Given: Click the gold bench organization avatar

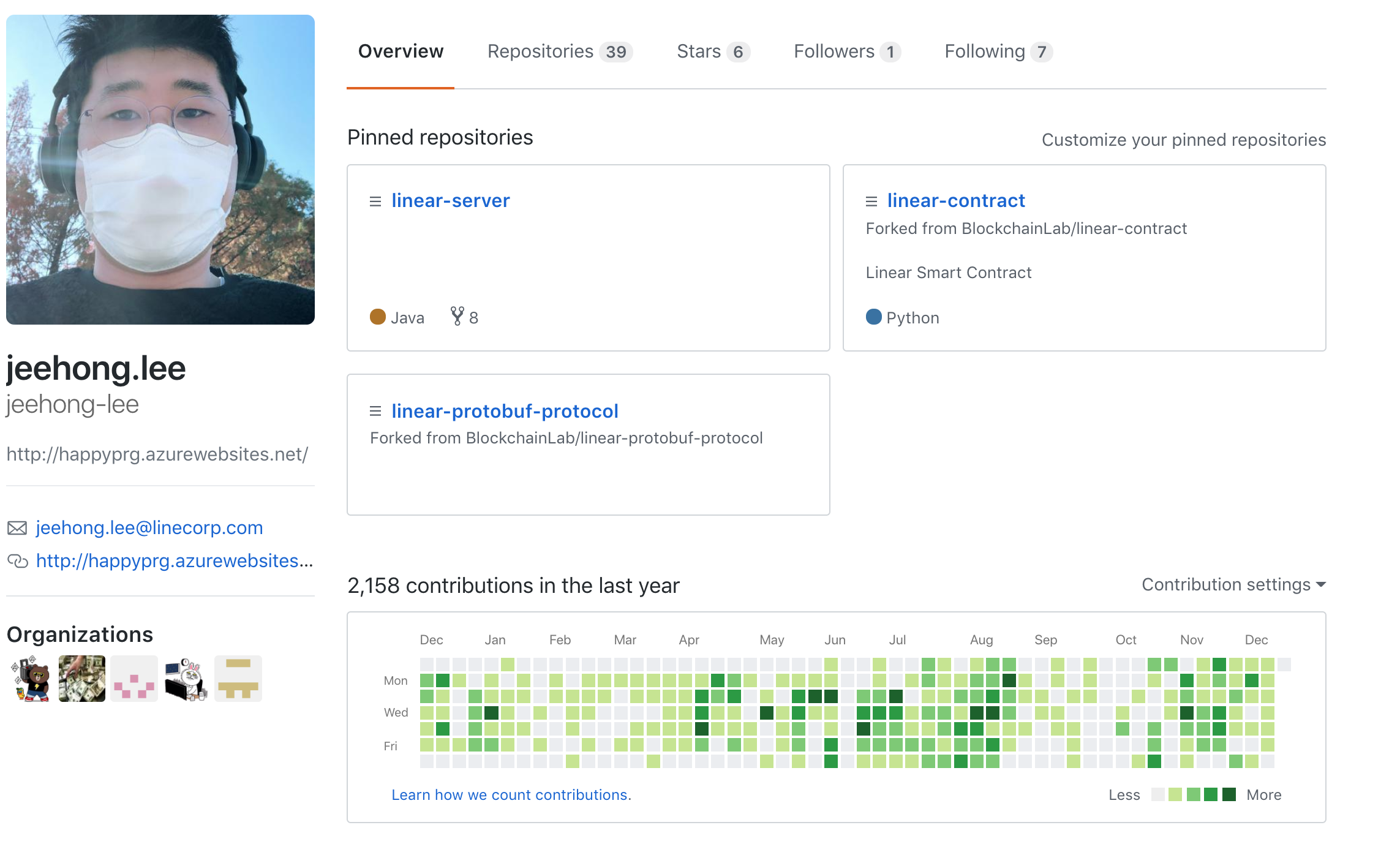Looking at the screenshot, I should coord(238,677).
